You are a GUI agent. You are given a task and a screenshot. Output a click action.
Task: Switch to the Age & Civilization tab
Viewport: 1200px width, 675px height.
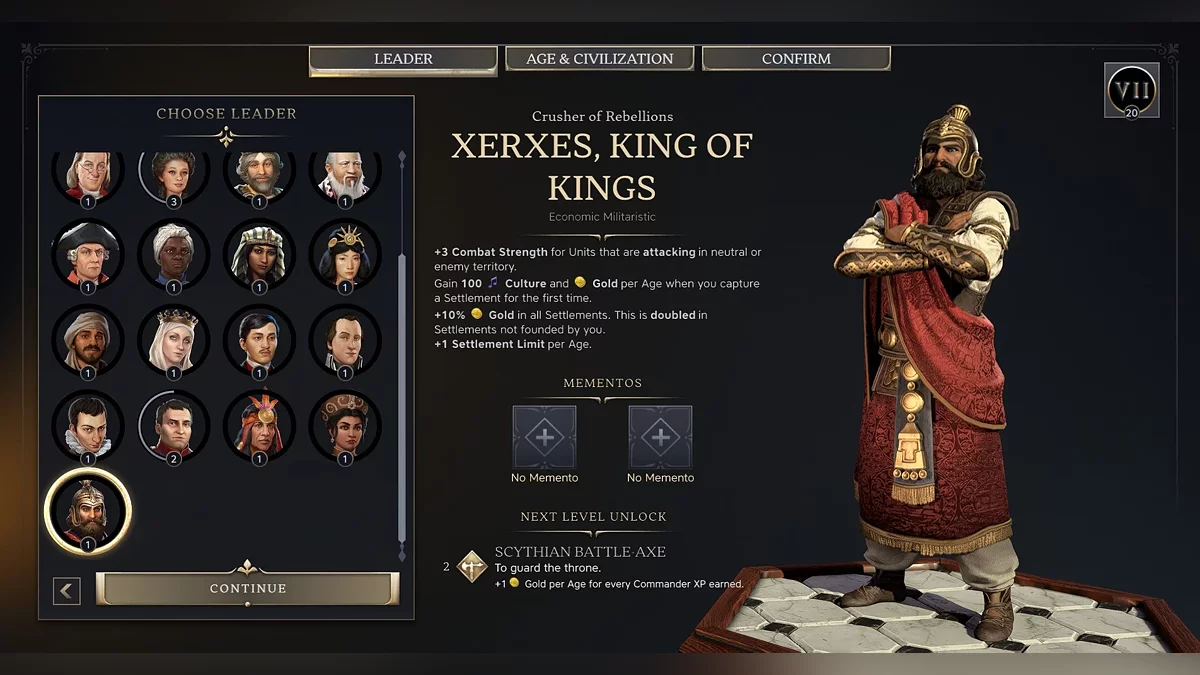click(x=600, y=59)
